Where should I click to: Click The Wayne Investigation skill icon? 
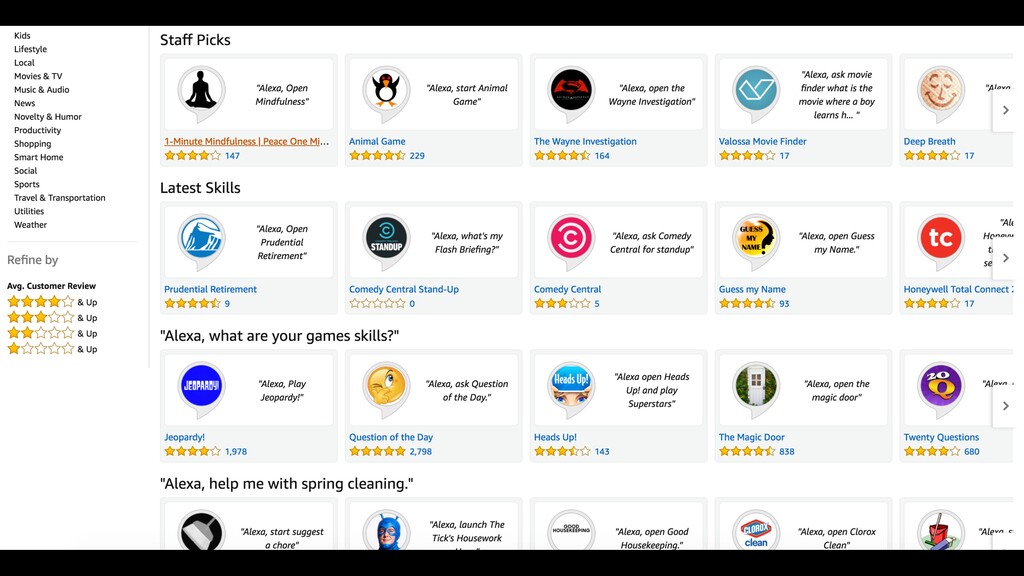[571, 92]
